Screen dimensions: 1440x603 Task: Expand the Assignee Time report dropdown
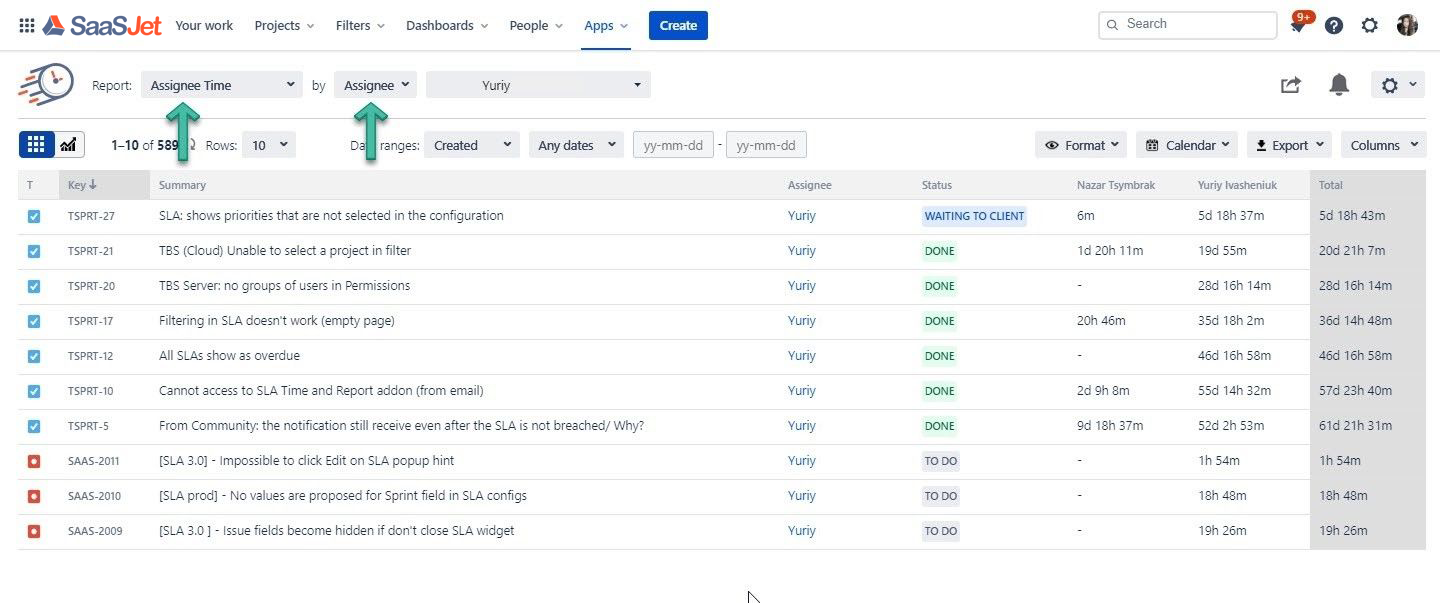pos(222,85)
